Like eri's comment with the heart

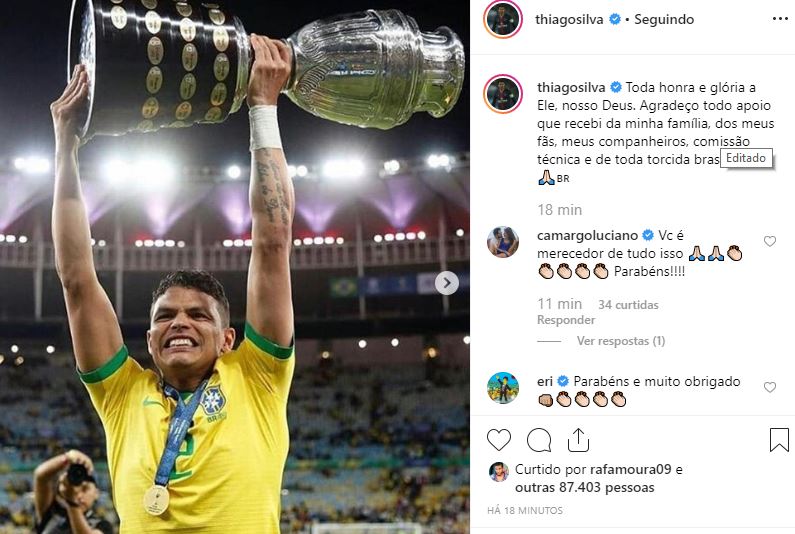(770, 387)
